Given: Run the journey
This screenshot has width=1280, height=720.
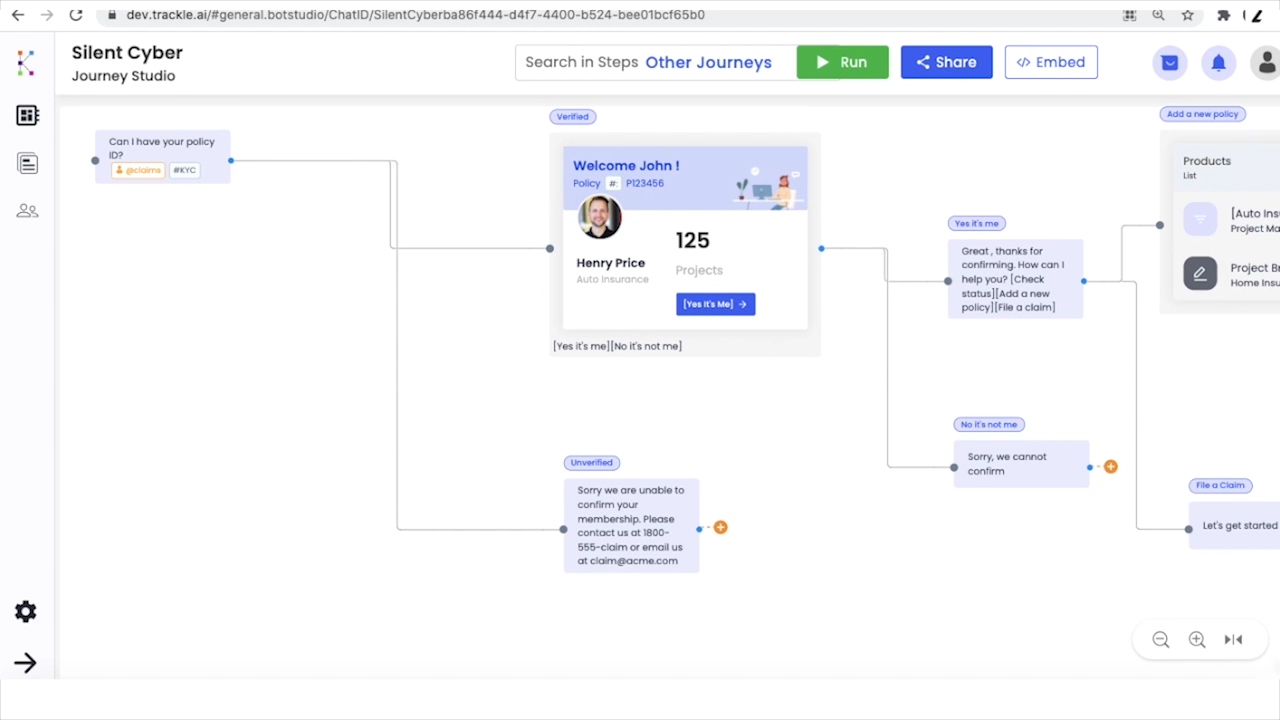Looking at the screenshot, I should (842, 62).
